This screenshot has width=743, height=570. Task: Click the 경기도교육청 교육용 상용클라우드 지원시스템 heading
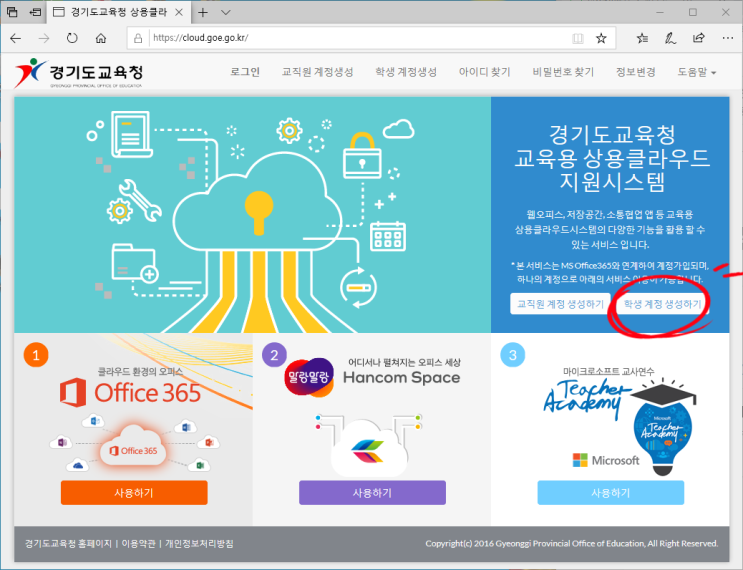(x=612, y=158)
